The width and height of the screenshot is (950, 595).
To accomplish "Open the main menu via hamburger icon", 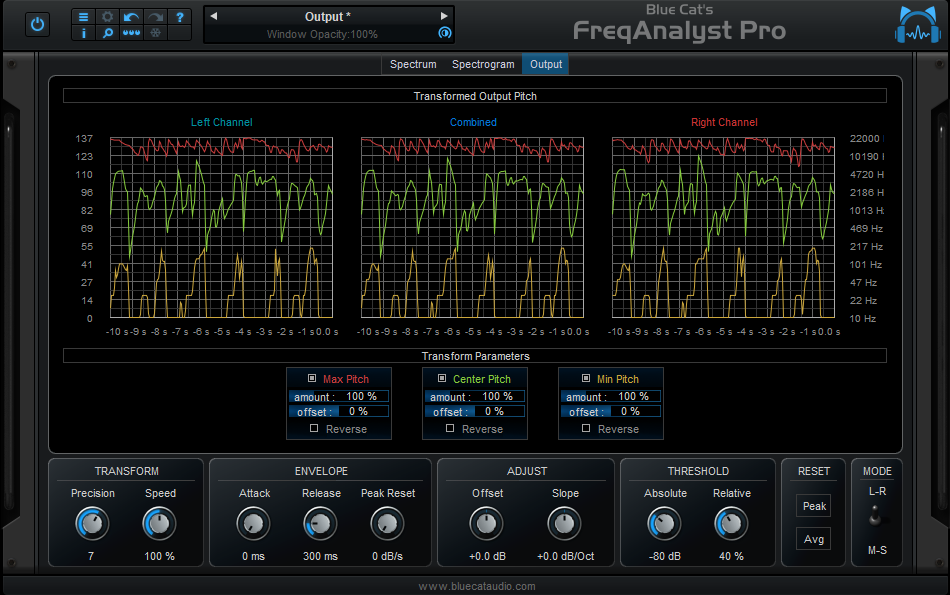I will click(84, 17).
